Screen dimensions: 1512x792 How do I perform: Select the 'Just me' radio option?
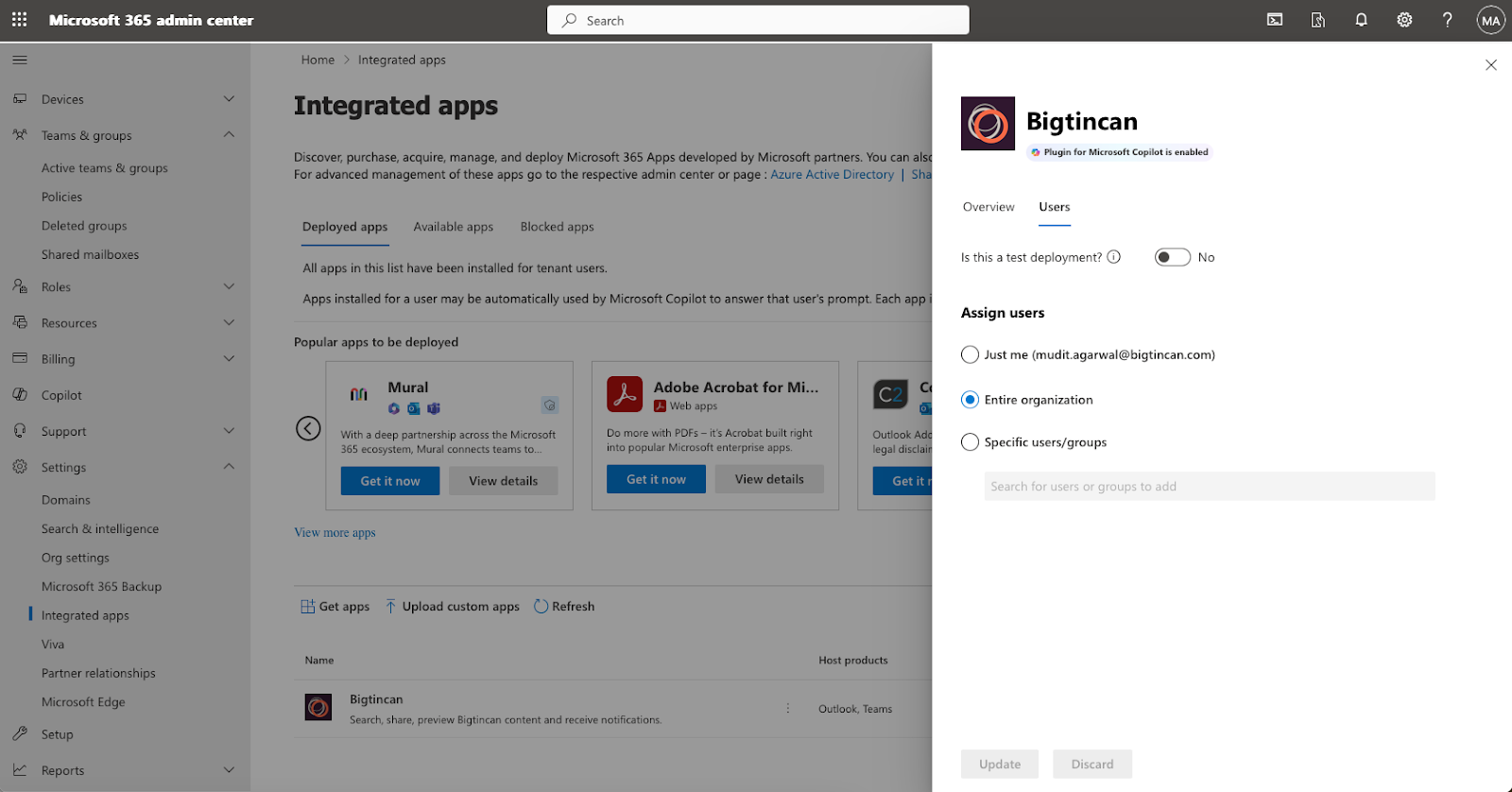click(x=970, y=355)
